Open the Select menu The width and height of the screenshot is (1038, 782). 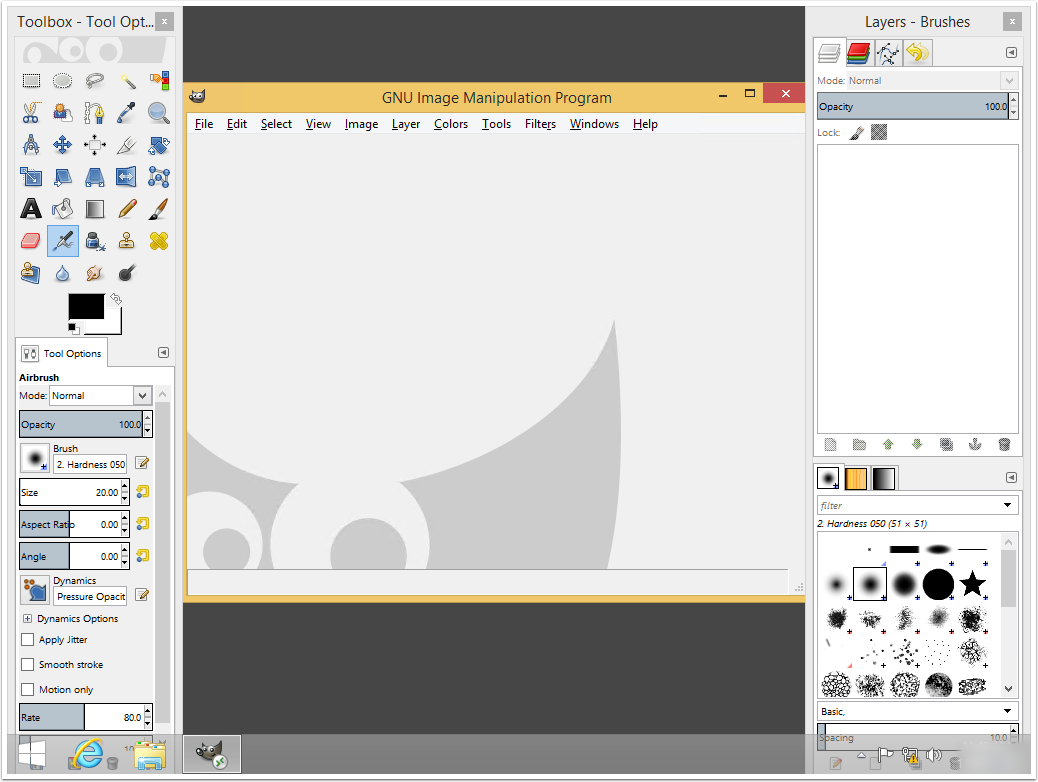tap(276, 124)
